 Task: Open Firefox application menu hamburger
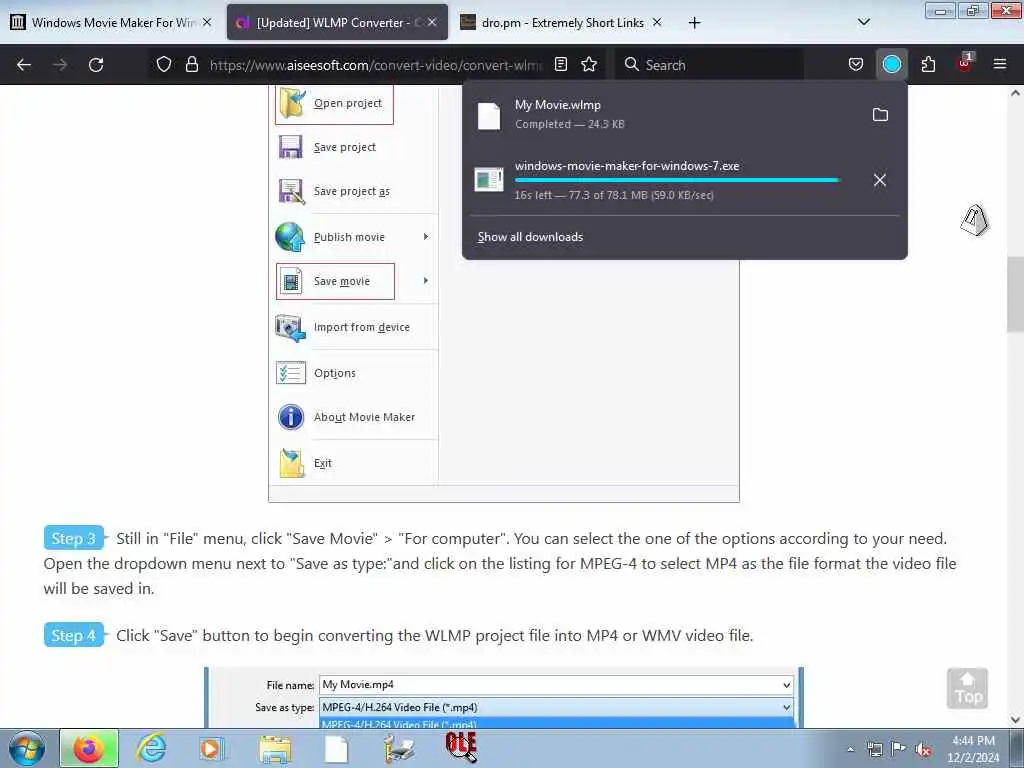pos(1000,64)
